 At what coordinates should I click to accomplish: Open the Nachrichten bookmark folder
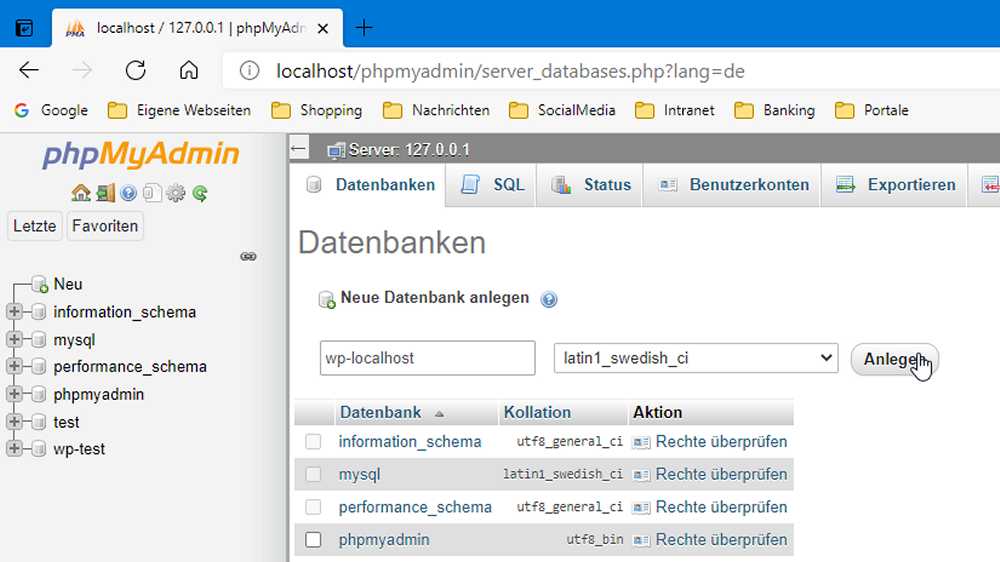point(436,110)
